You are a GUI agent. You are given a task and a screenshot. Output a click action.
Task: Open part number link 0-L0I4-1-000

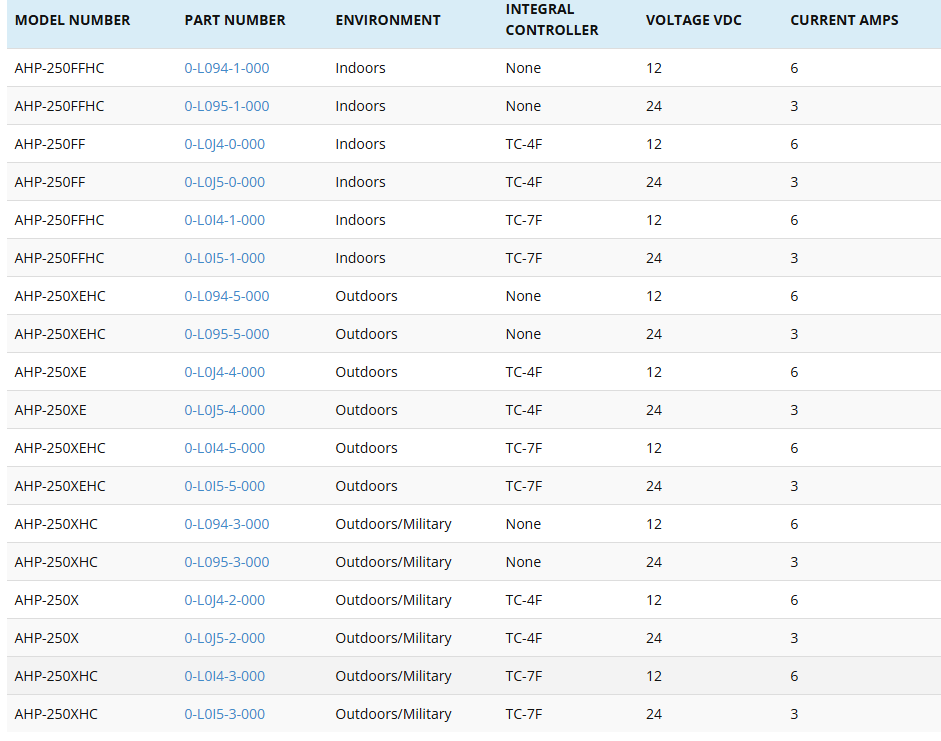click(x=224, y=220)
